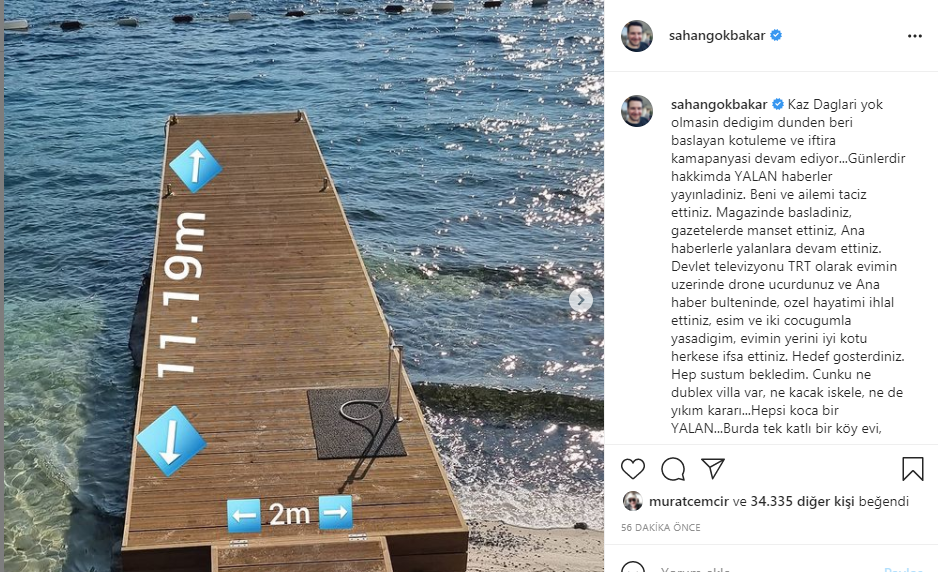
Task: Open the three-dot more options menu
Action: click(x=915, y=36)
